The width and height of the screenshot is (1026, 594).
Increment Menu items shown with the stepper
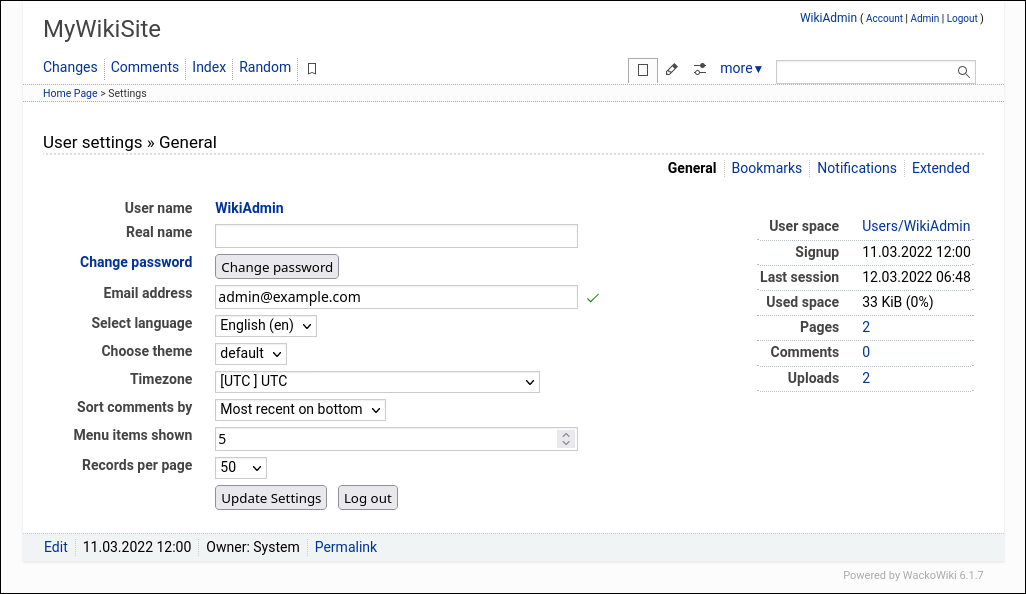tap(565, 434)
